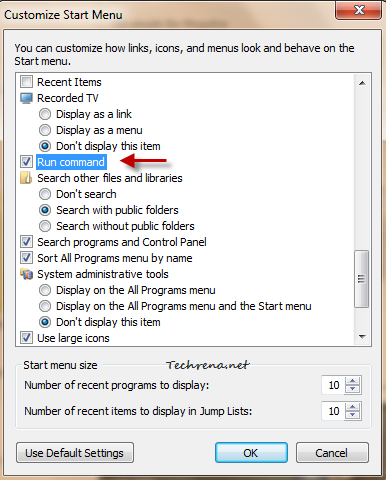
Task: Increase recent items in Jump Lists
Action: 353,407
